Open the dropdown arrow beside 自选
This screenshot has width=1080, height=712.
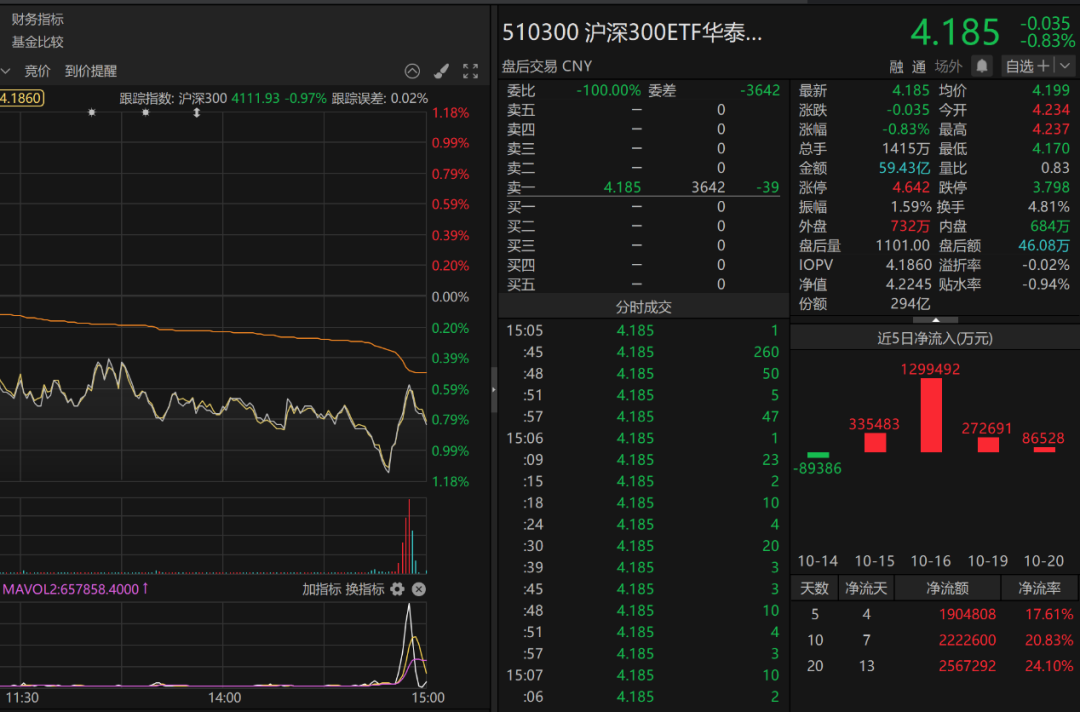(x=1065, y=66)
